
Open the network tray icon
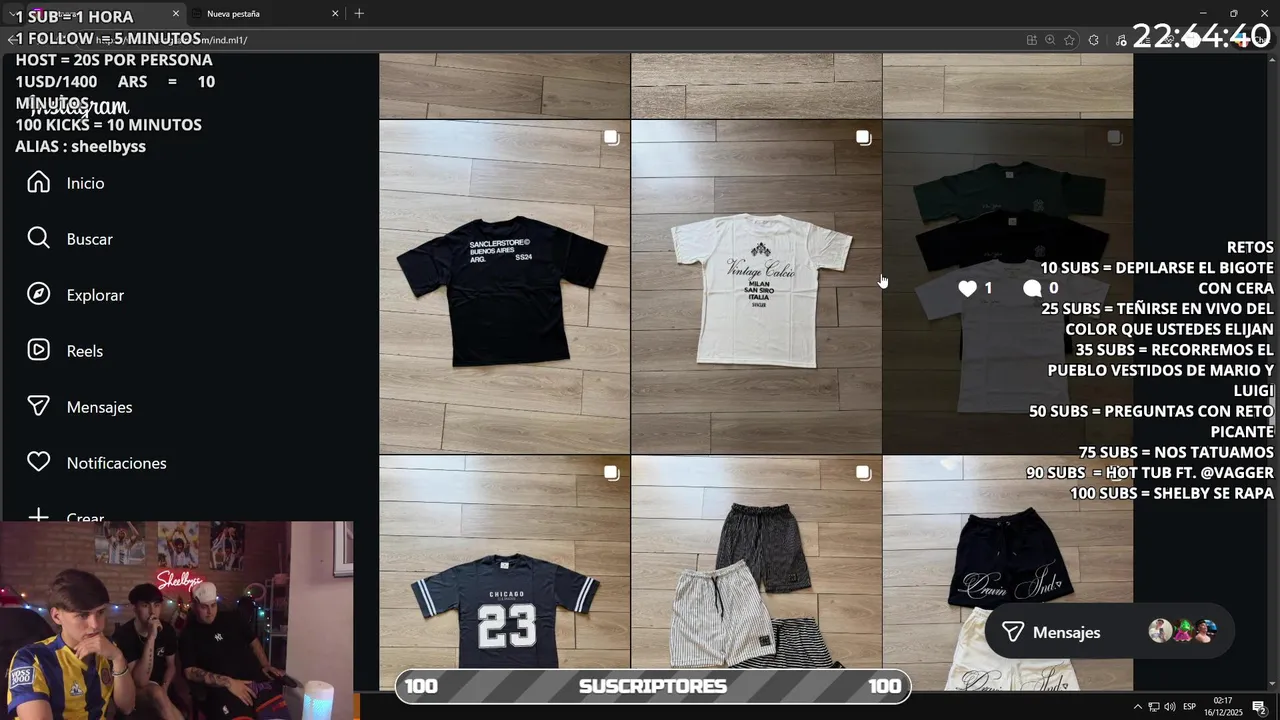pyautogui.click(x=1153, y=707)
